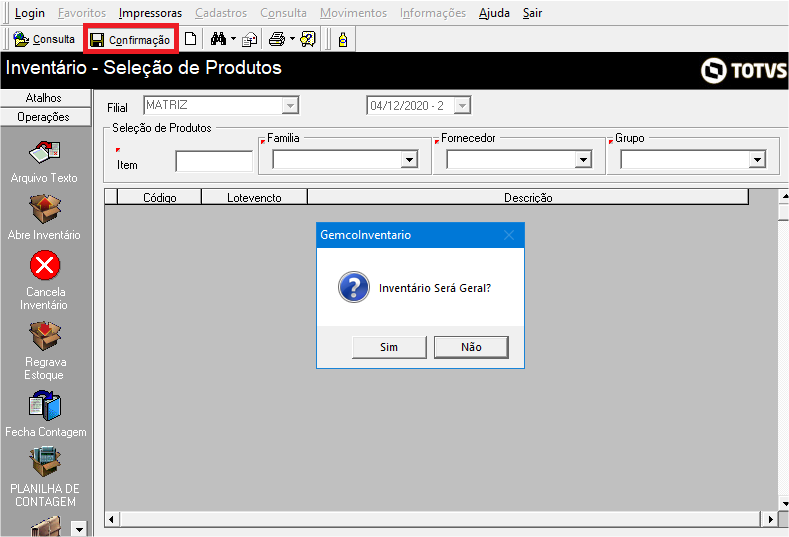The width and height of the screenshot is (789, 537).
Task: Open the Grupo dropdown
Action: click(757, 160)
